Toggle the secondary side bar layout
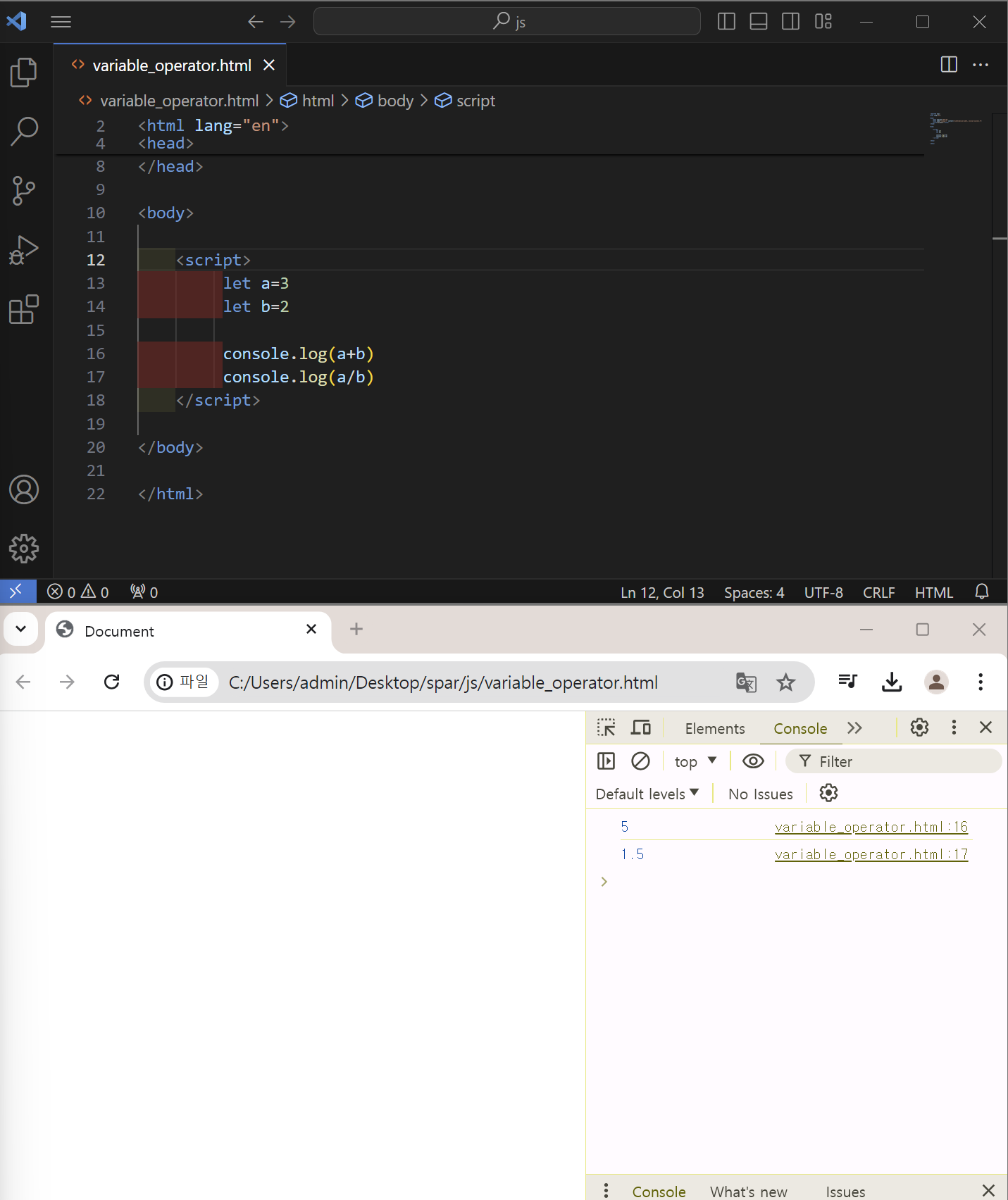The width and height of the screenshot is (1008, 1200). (791, 22)
